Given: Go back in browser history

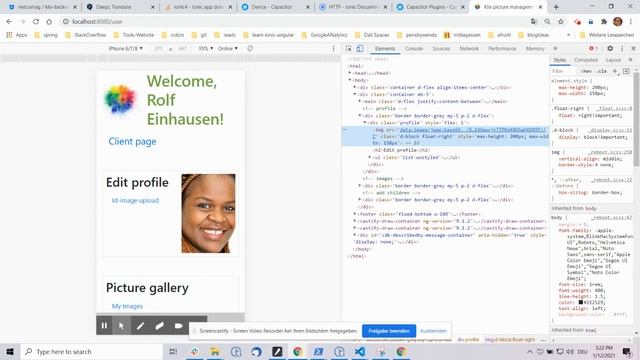Looking at the screenshot, I should 9,22.
